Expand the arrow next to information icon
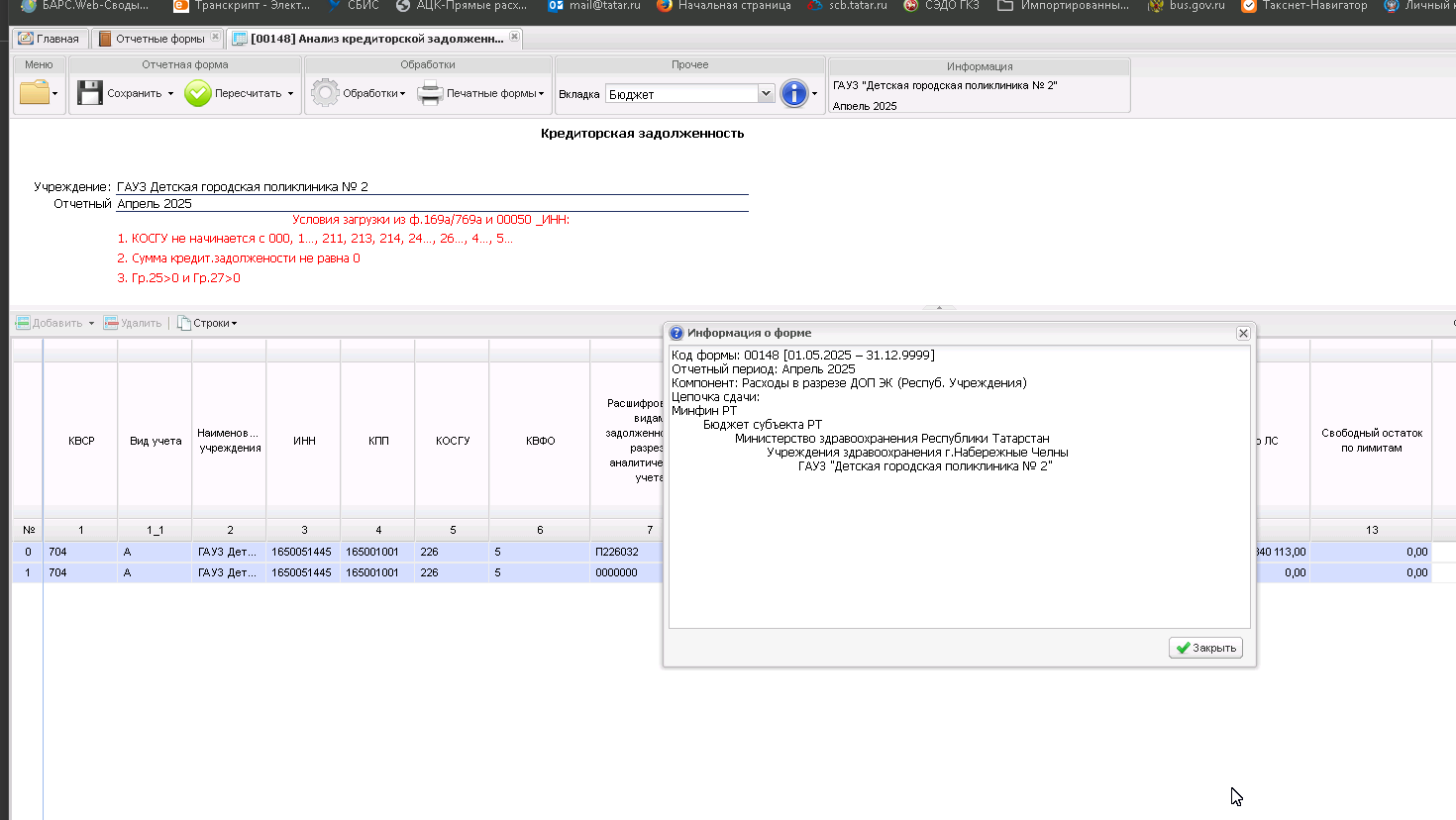The image size is (1456, 820). point(814,94)
